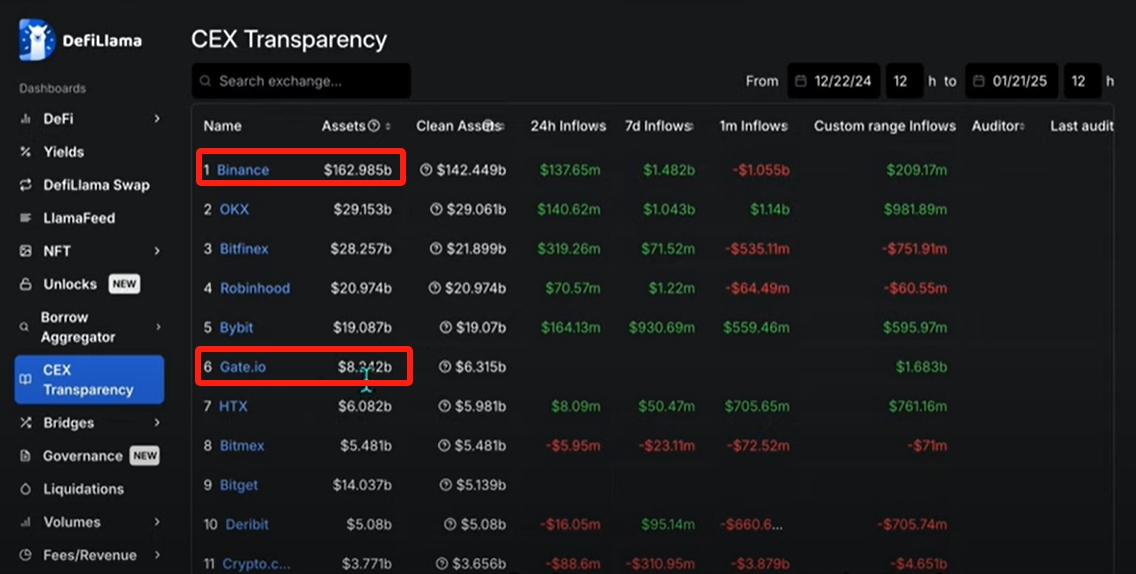
Task: Click the Governance menu item
Action: [83, 456]
